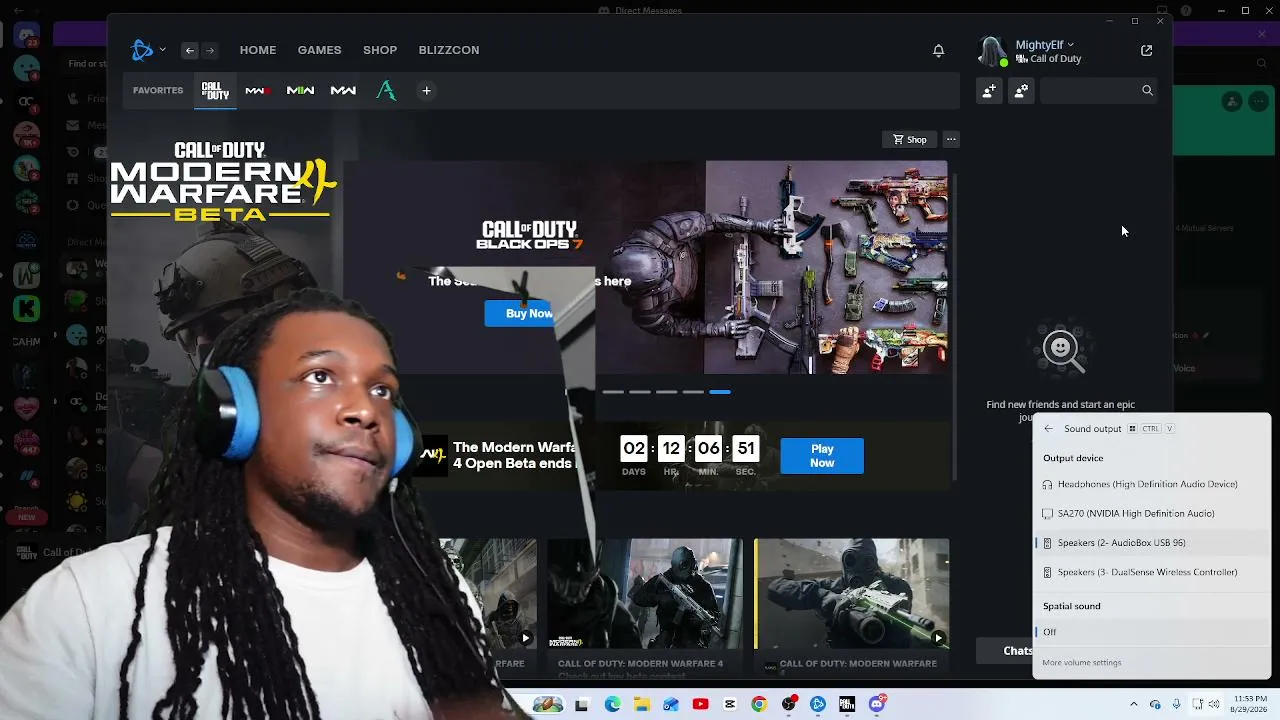
Task: Open the weapon skins banner image
Action: [826, 267]
